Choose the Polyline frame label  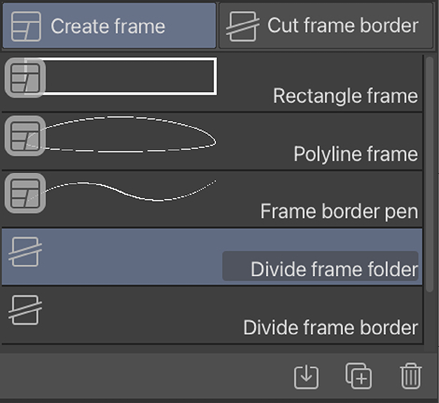point(356,154)
